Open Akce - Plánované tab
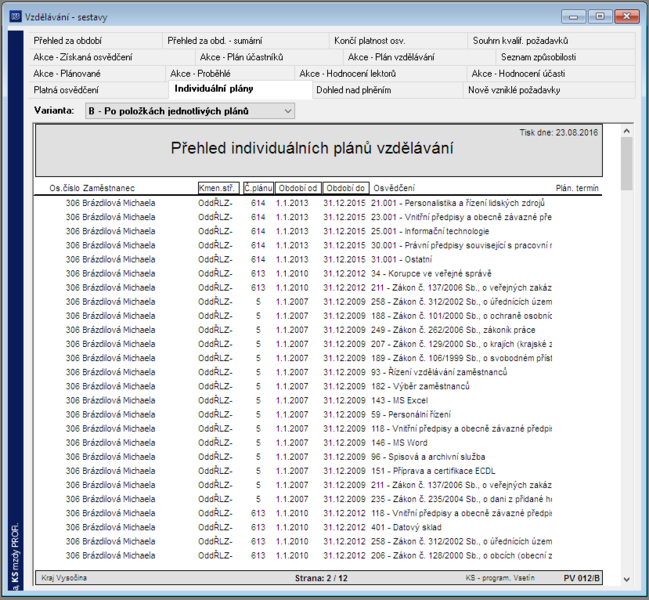This screenshot has height=600, width=649. tap(97, 74)
